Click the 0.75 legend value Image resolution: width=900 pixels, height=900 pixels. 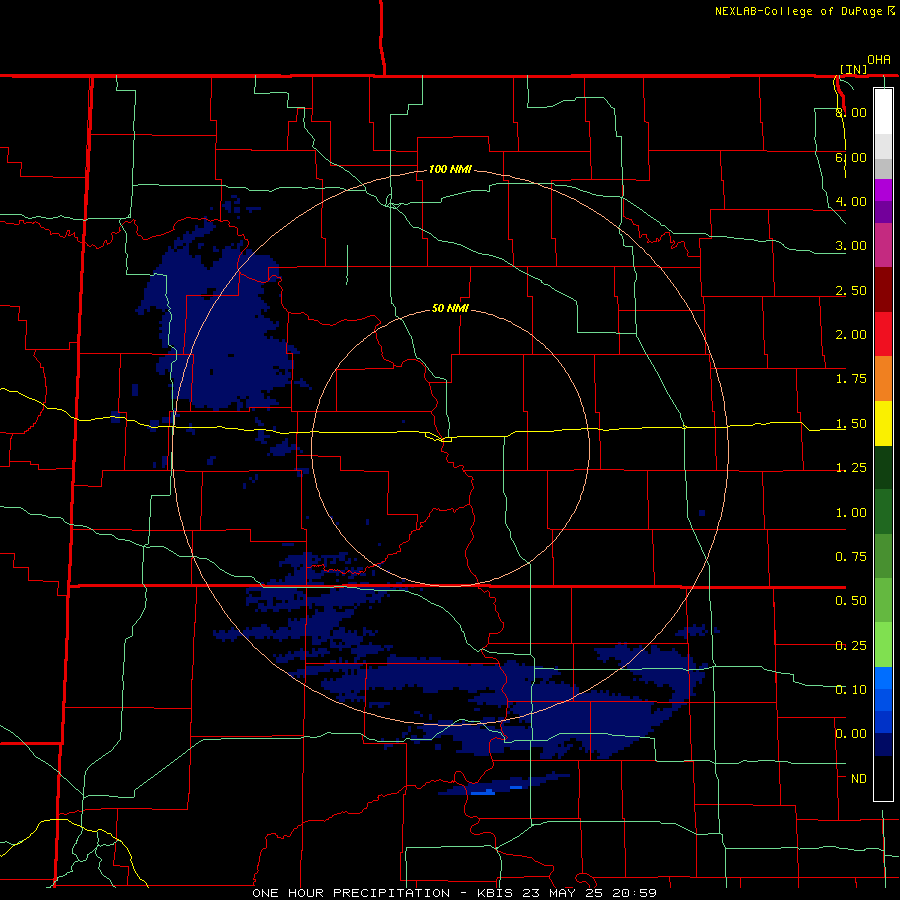tap(851, 557)
